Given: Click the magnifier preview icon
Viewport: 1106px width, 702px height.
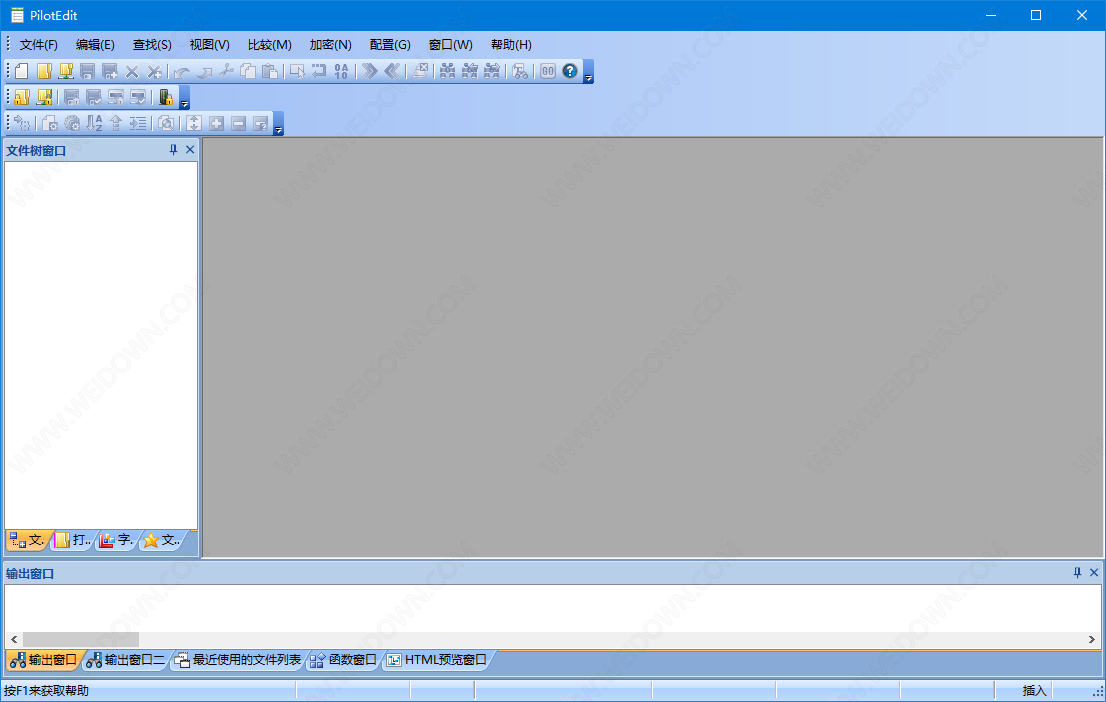Looking at the screenshot, I should click(166, 123).
